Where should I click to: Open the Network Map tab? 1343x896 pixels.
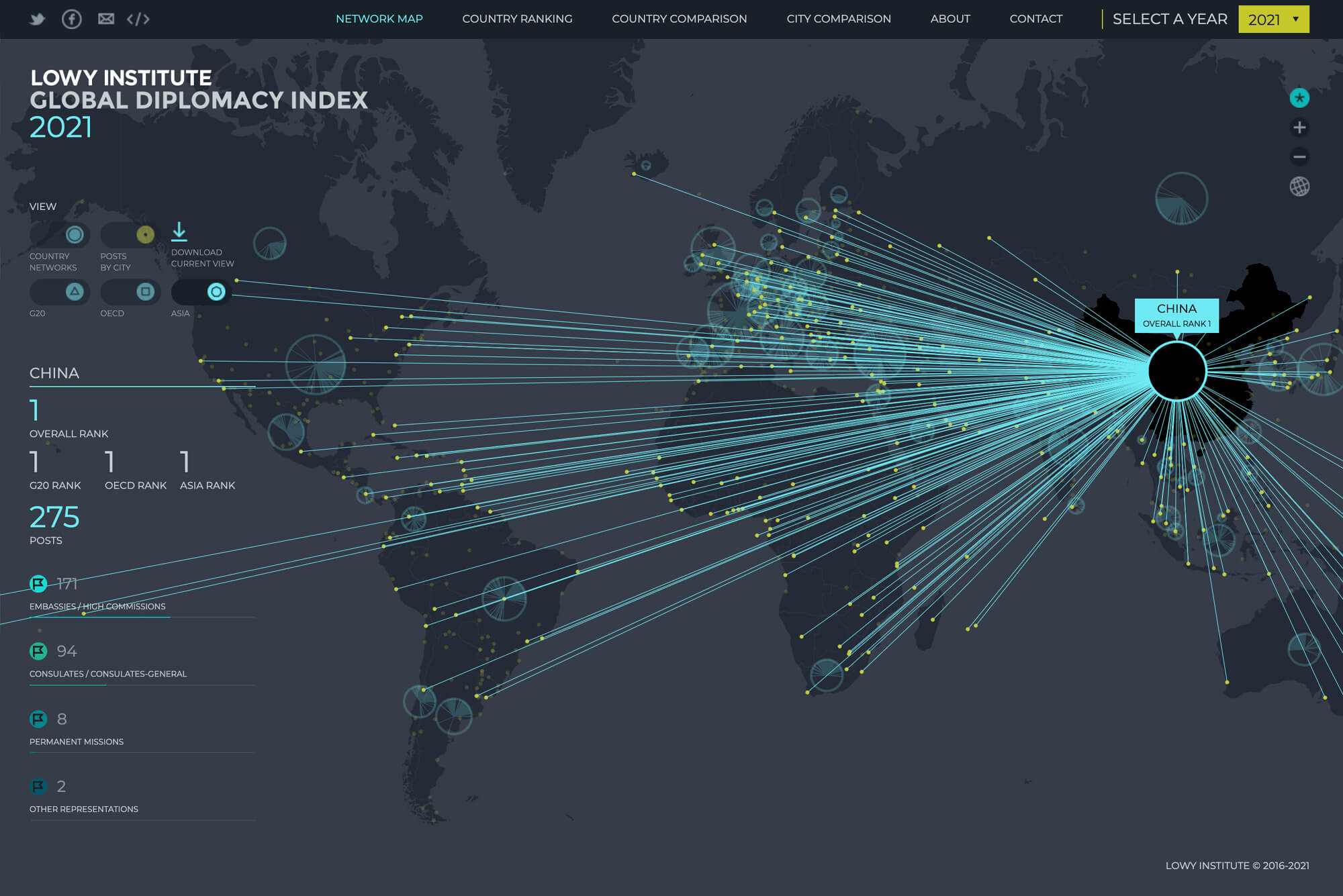pos(379,19)
